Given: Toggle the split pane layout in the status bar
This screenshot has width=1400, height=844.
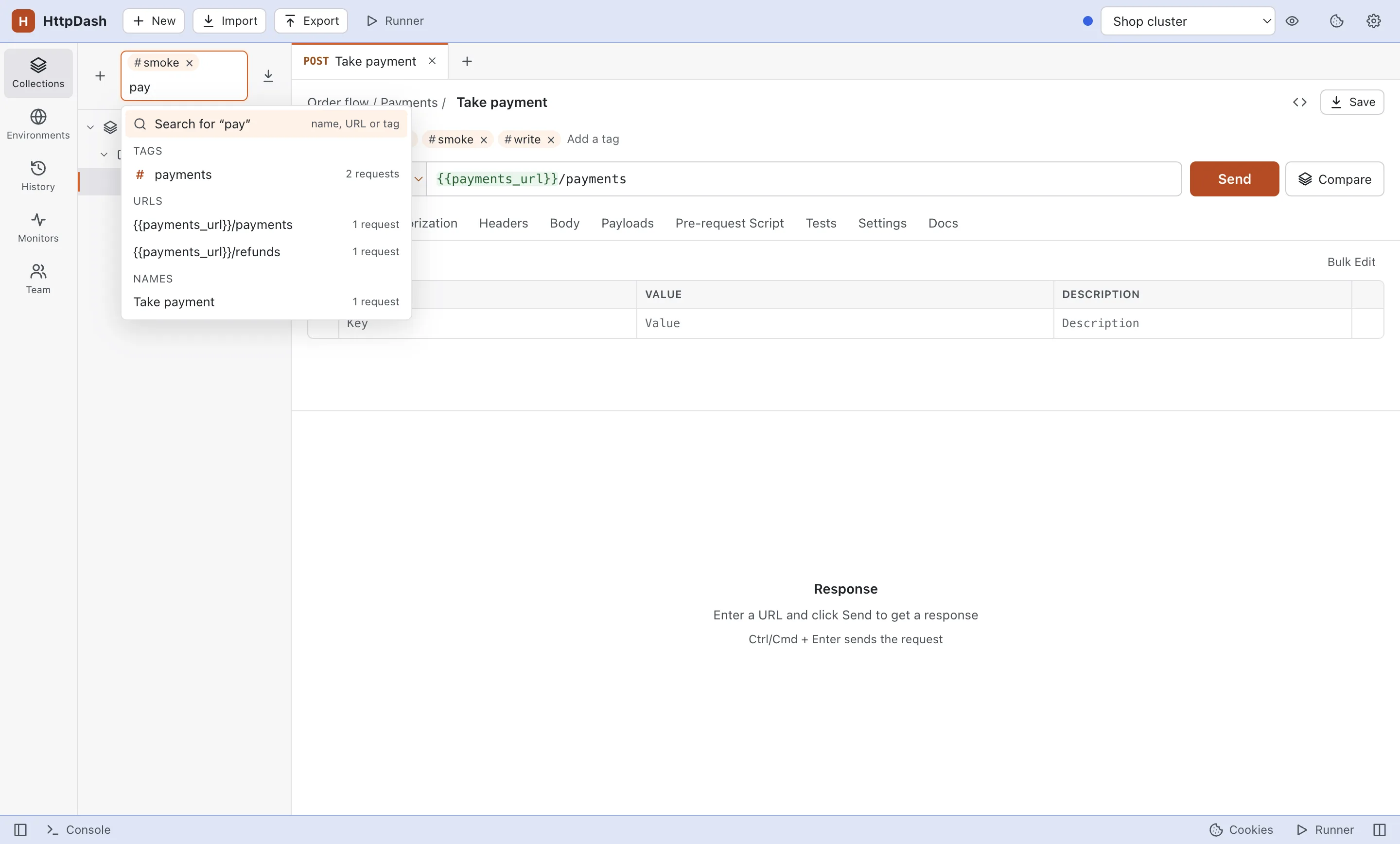Looking at the screenshot, I should (x=1379, y=830).
